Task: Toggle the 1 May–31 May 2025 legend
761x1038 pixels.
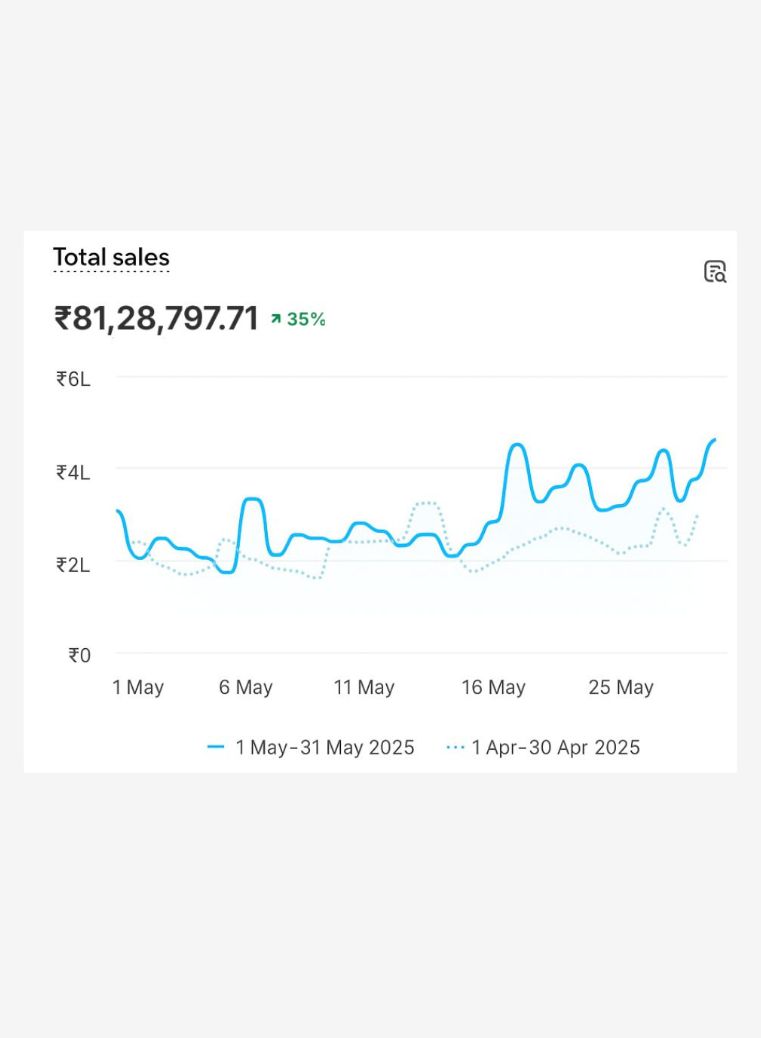Action: (311, 747)
